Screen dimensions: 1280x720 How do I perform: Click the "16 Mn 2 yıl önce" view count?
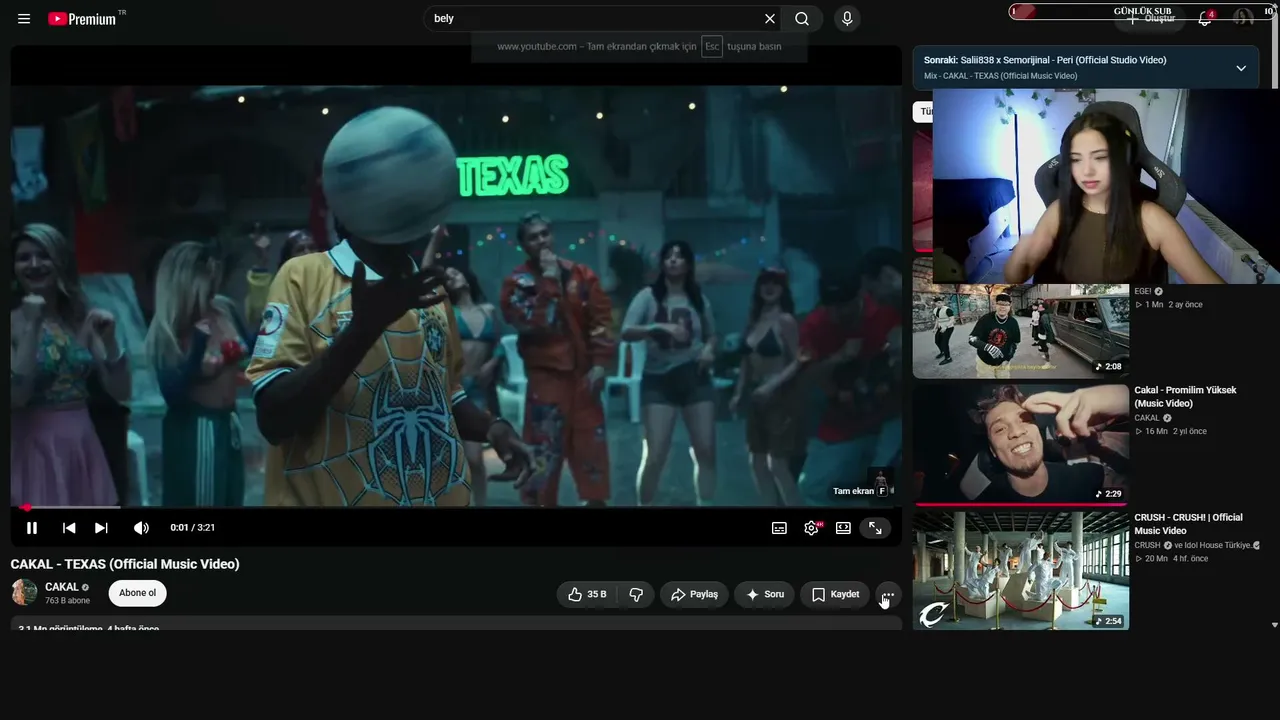[1171, 432]
